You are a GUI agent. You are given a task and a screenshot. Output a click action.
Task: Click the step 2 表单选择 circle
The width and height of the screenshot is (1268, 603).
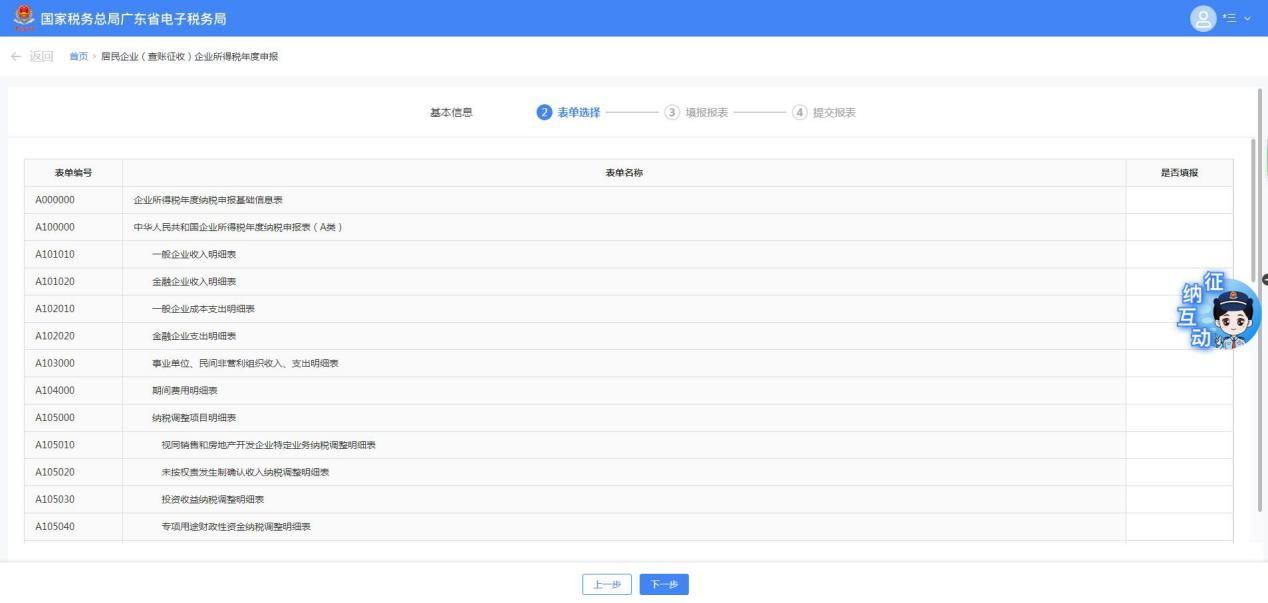[x=544, y=112]
